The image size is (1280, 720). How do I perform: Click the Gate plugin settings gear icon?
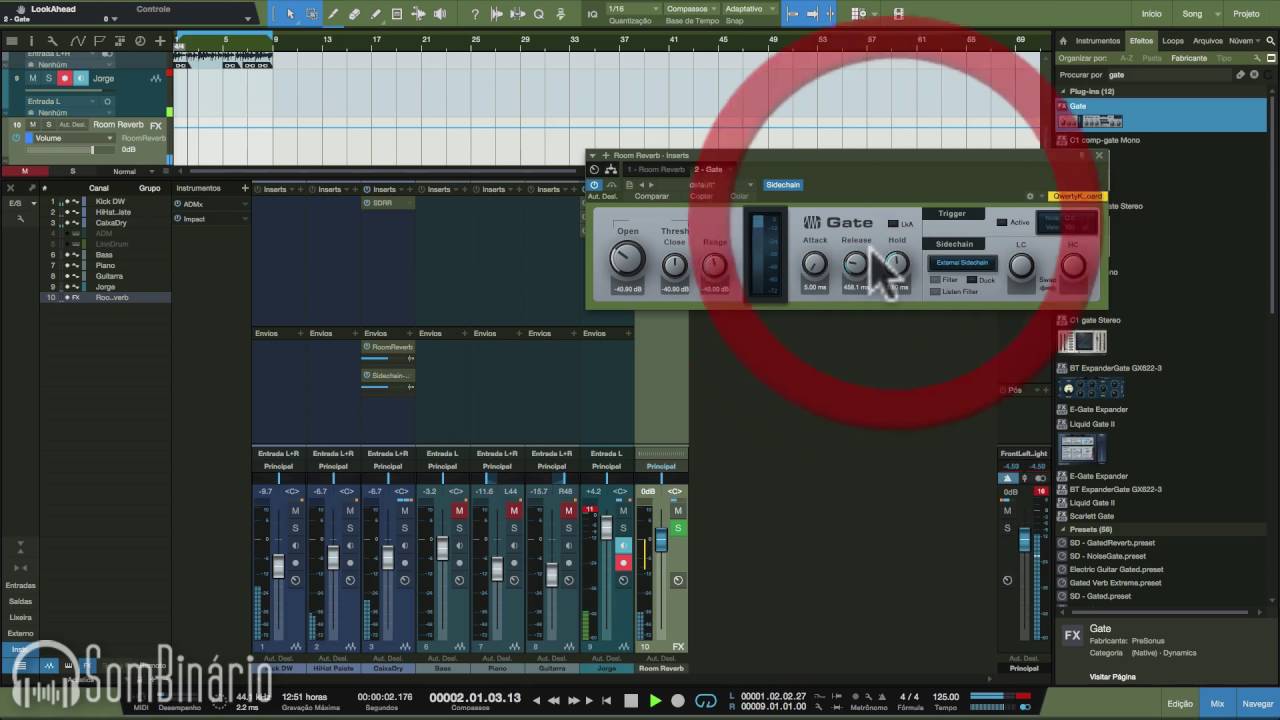pyautogui.click(x=1030, y=196)
